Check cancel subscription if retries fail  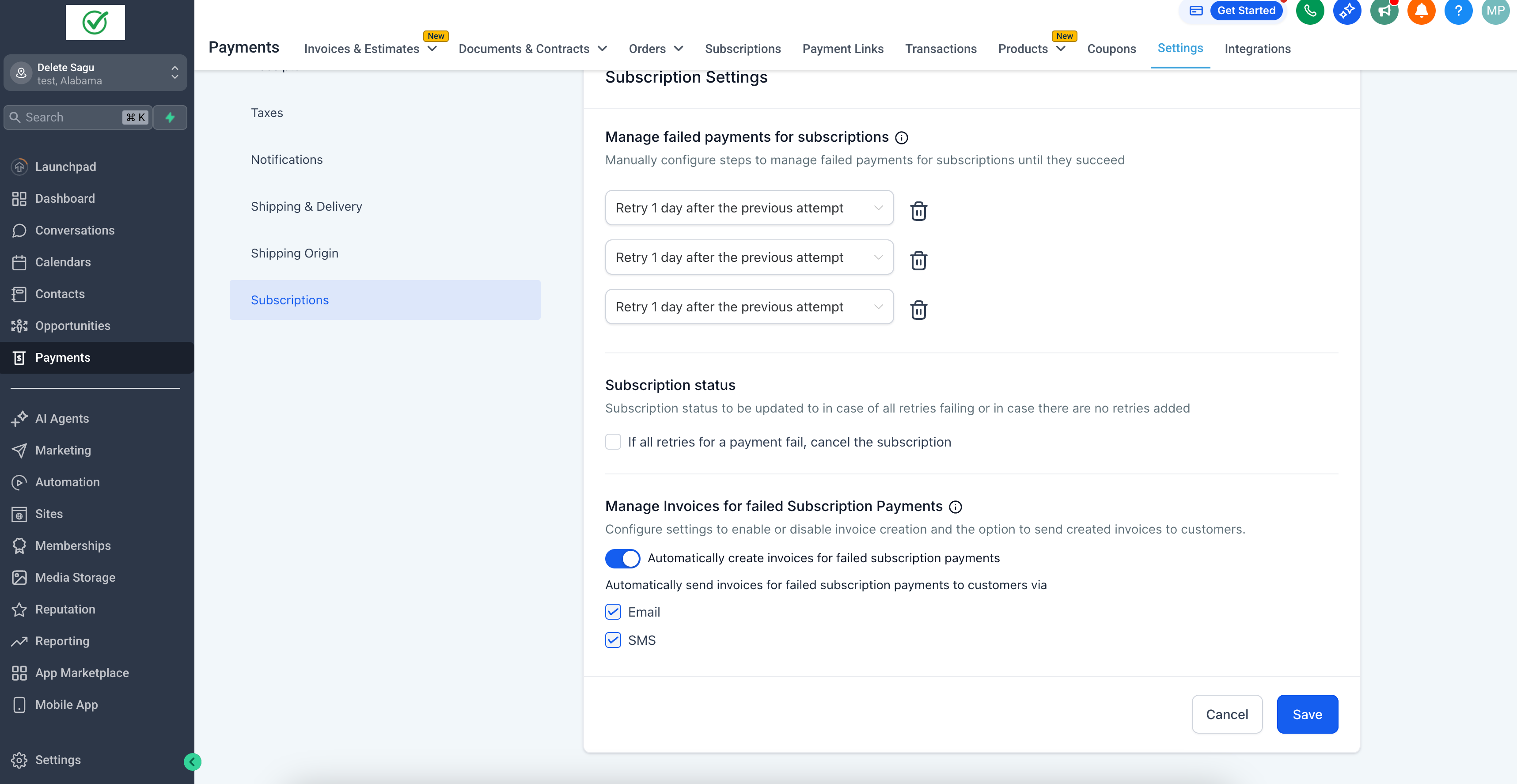[x=612, y=442]
